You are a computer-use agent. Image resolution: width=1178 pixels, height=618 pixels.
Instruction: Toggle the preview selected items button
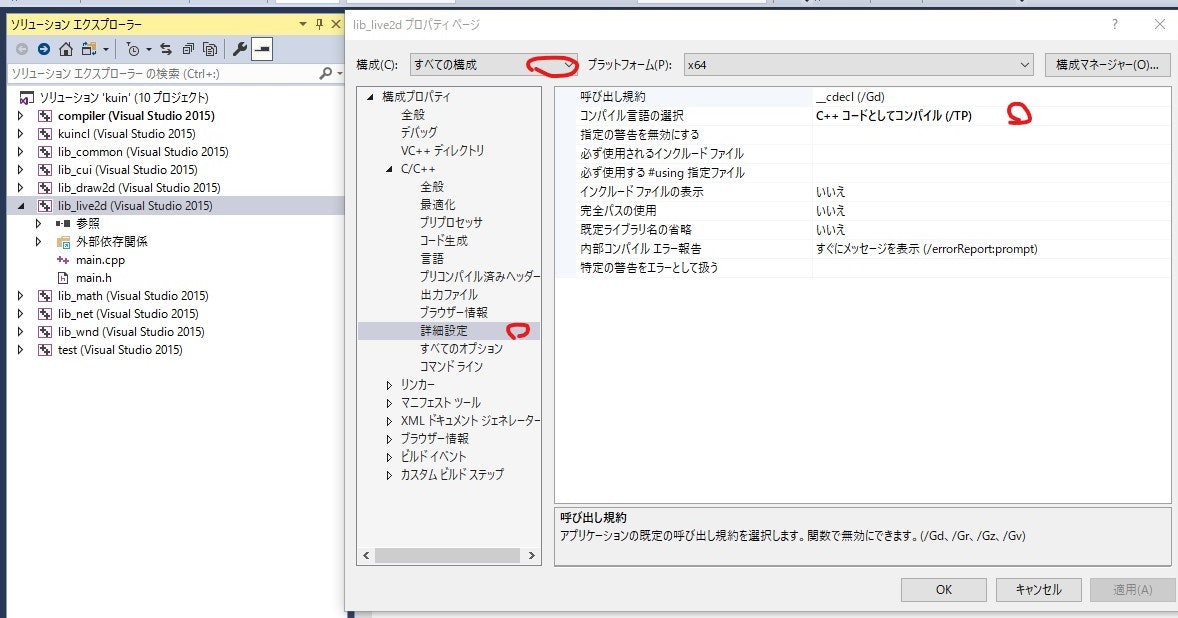(261, 50)
